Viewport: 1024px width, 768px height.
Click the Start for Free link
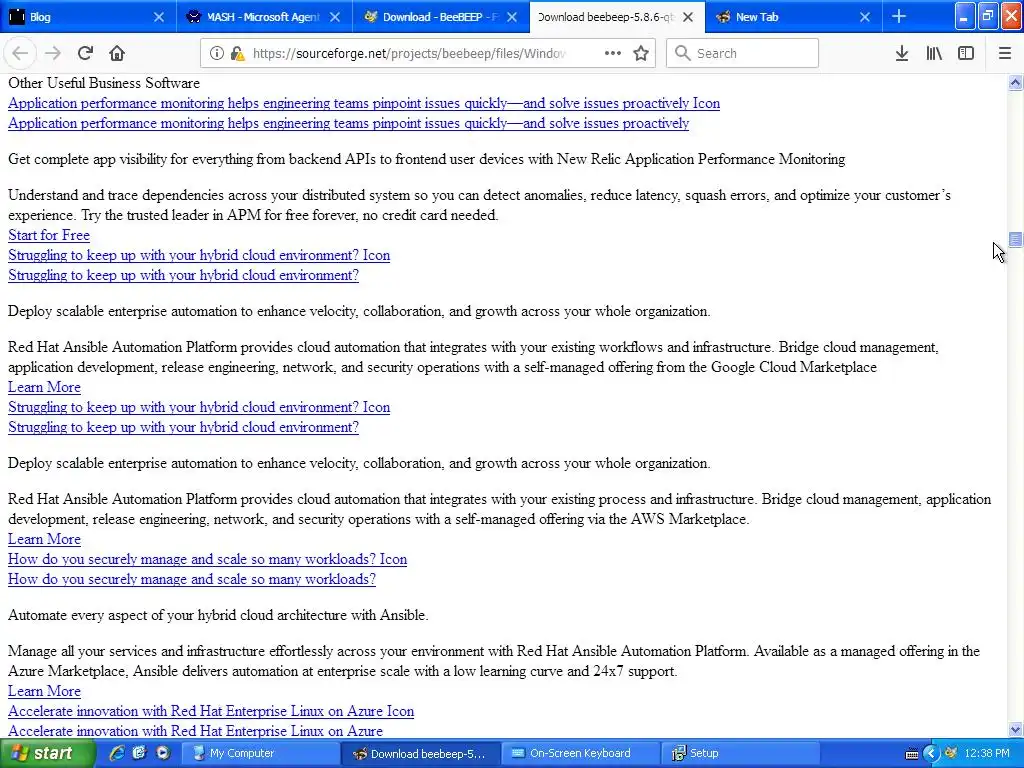click(x=49, y=235)
